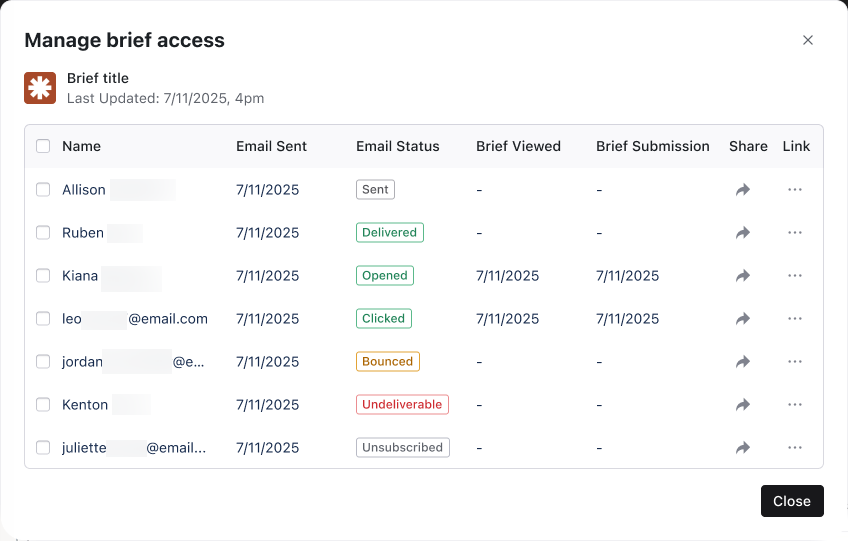Sort by the Email Status column header

397,146
